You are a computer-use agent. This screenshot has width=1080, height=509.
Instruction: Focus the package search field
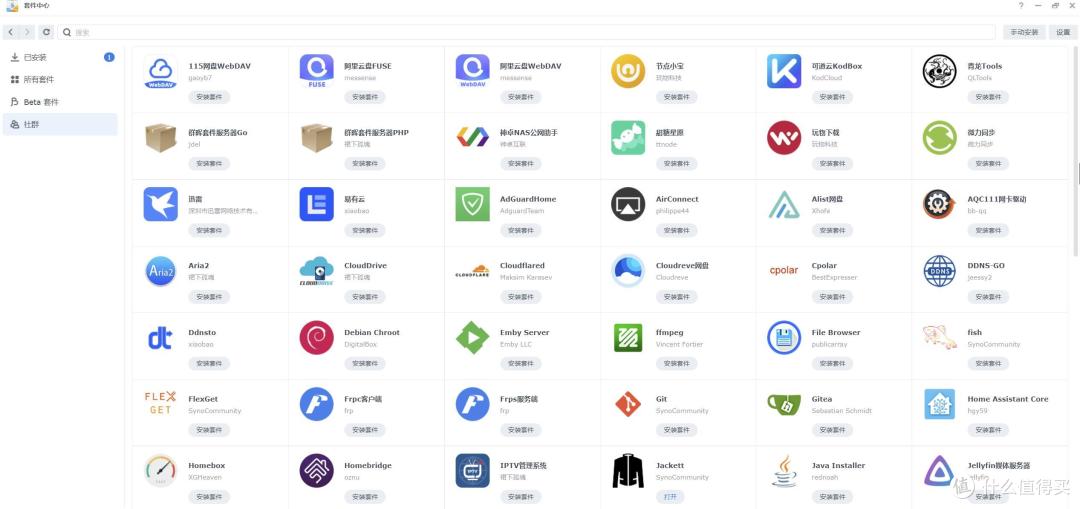coord(527,32)
